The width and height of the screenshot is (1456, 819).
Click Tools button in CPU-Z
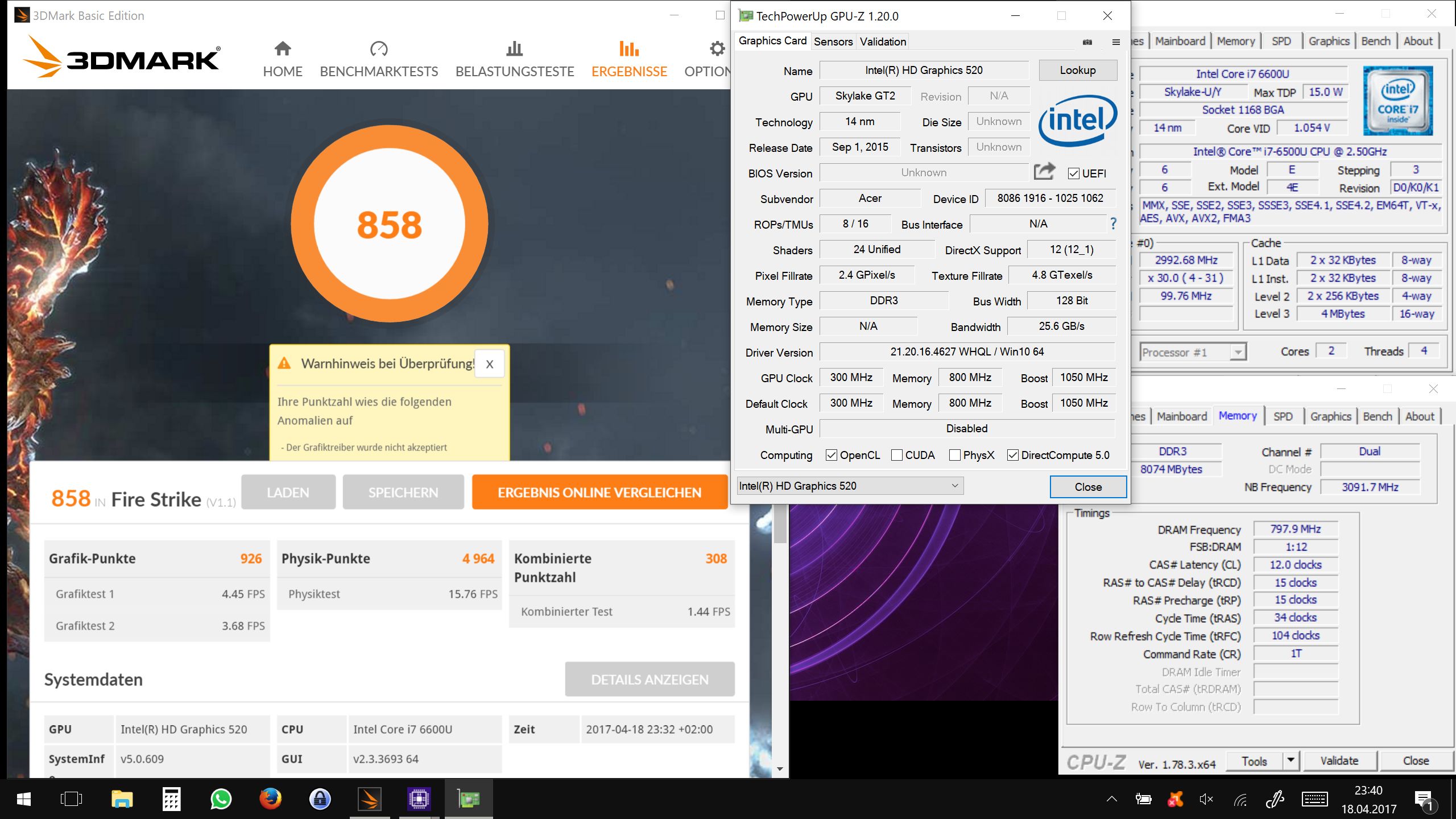(1255, 760)
